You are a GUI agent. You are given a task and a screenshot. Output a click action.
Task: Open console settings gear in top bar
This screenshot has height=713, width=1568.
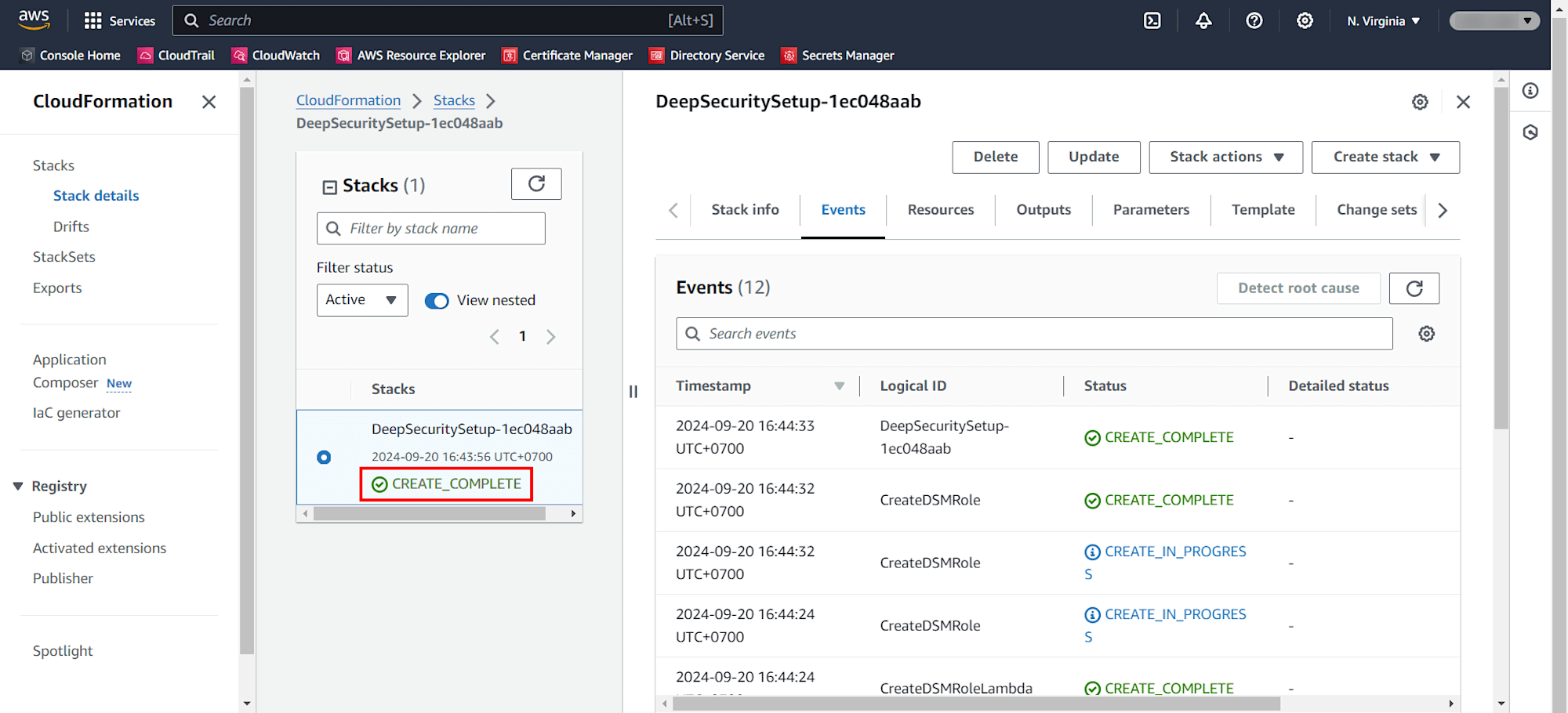tap(1305, 21)
